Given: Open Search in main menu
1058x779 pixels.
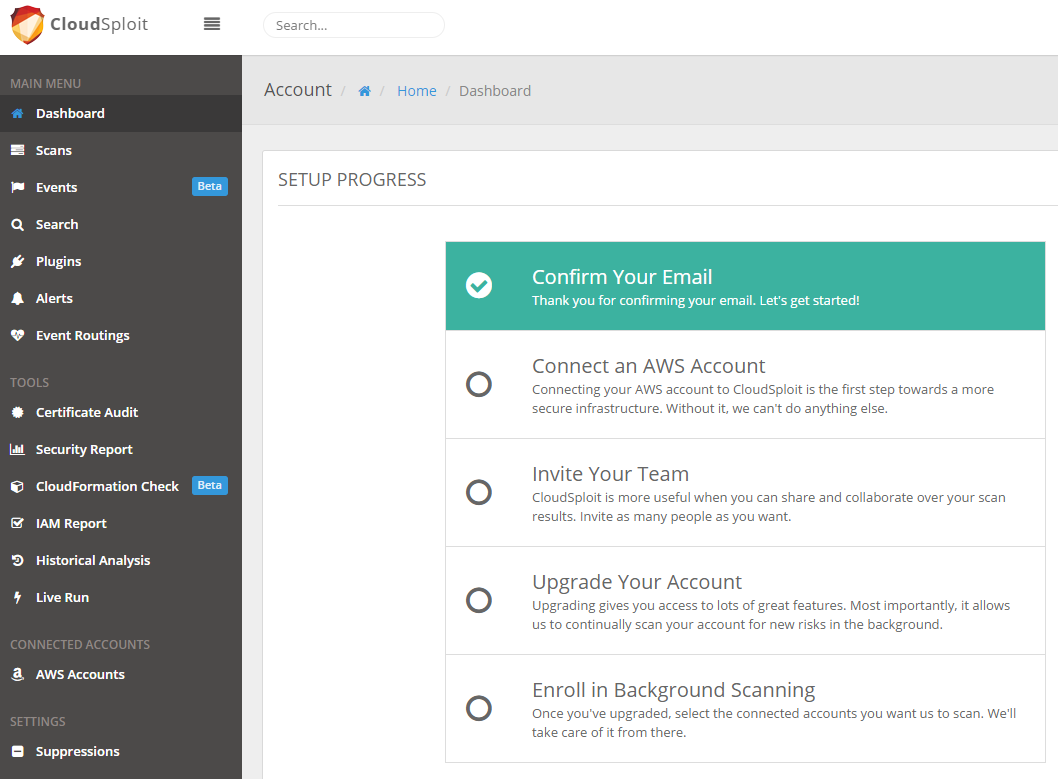Looking at the screenshot, I should [x=121, y=225].
